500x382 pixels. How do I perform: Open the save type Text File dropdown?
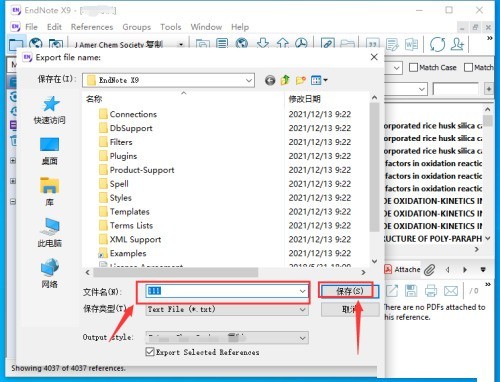tap(302, 309)
